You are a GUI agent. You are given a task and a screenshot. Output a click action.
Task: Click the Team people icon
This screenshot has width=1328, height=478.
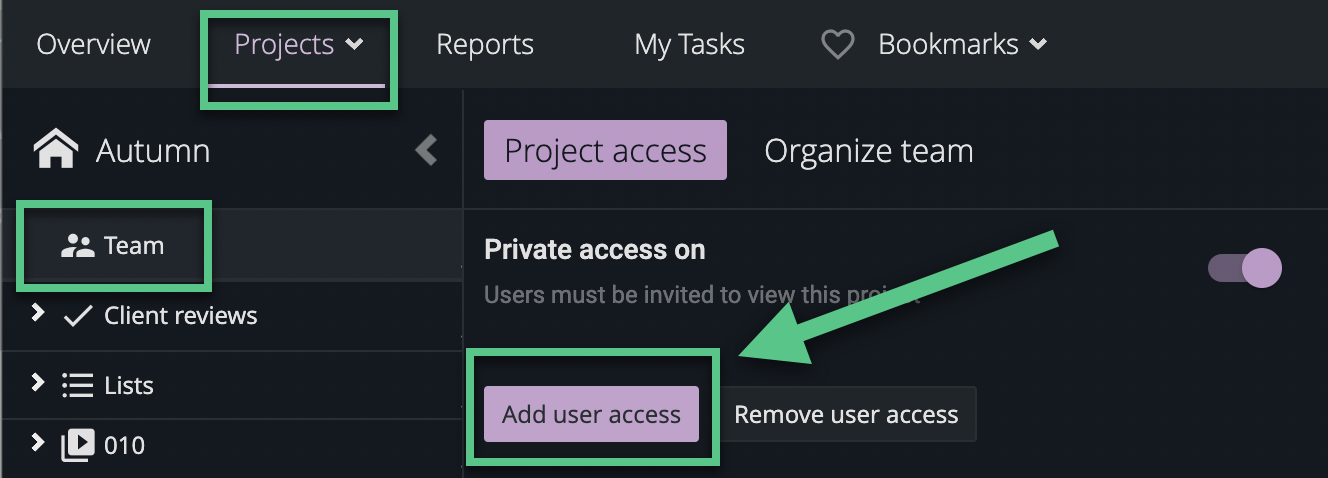[x=76, y=246]
